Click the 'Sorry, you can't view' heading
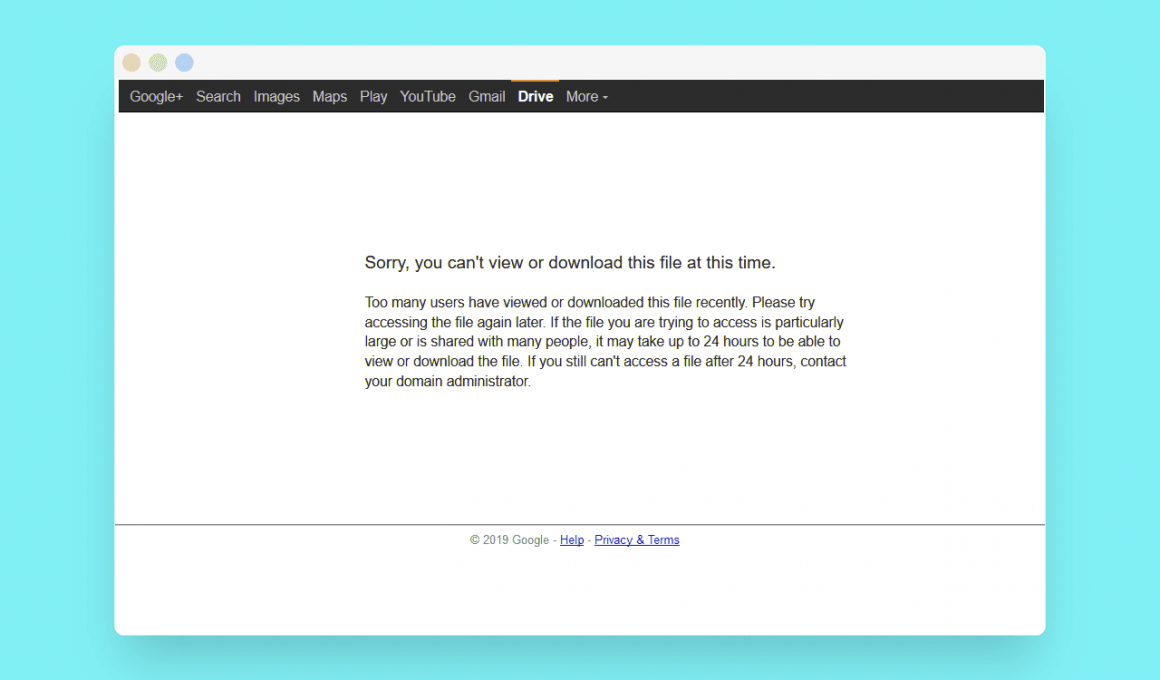Viewport: 1160px width, 680px height. [x=570, y=263]
